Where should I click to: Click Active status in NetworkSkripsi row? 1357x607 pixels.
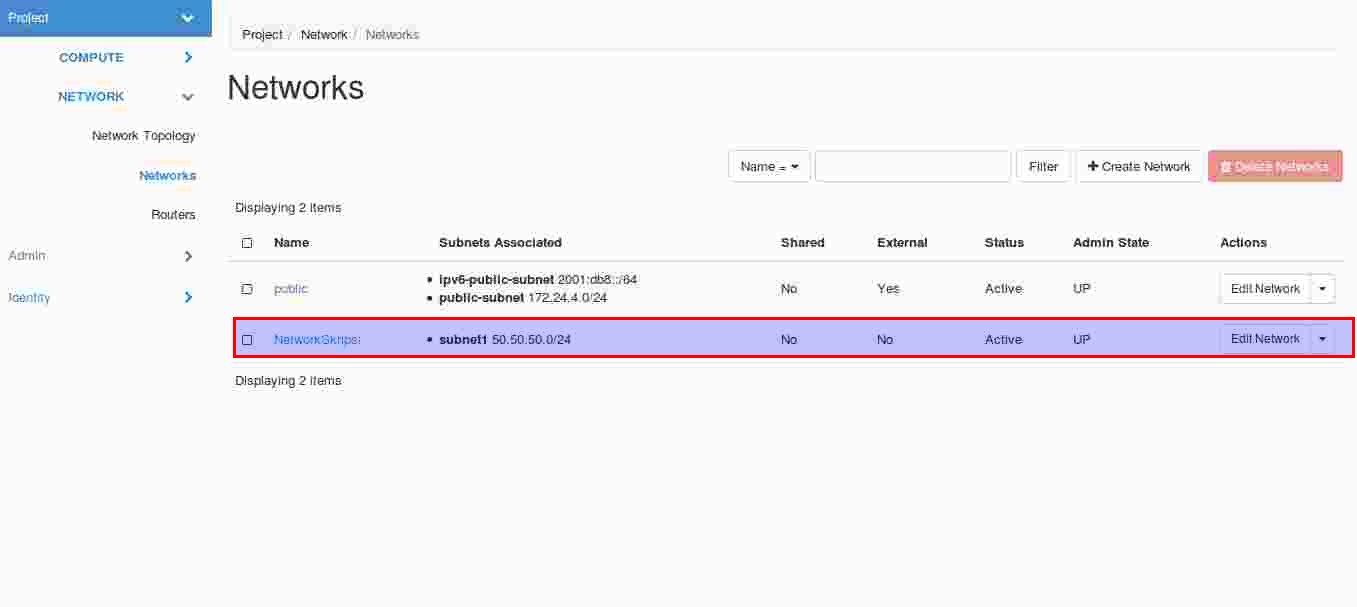pos(1003,340)
